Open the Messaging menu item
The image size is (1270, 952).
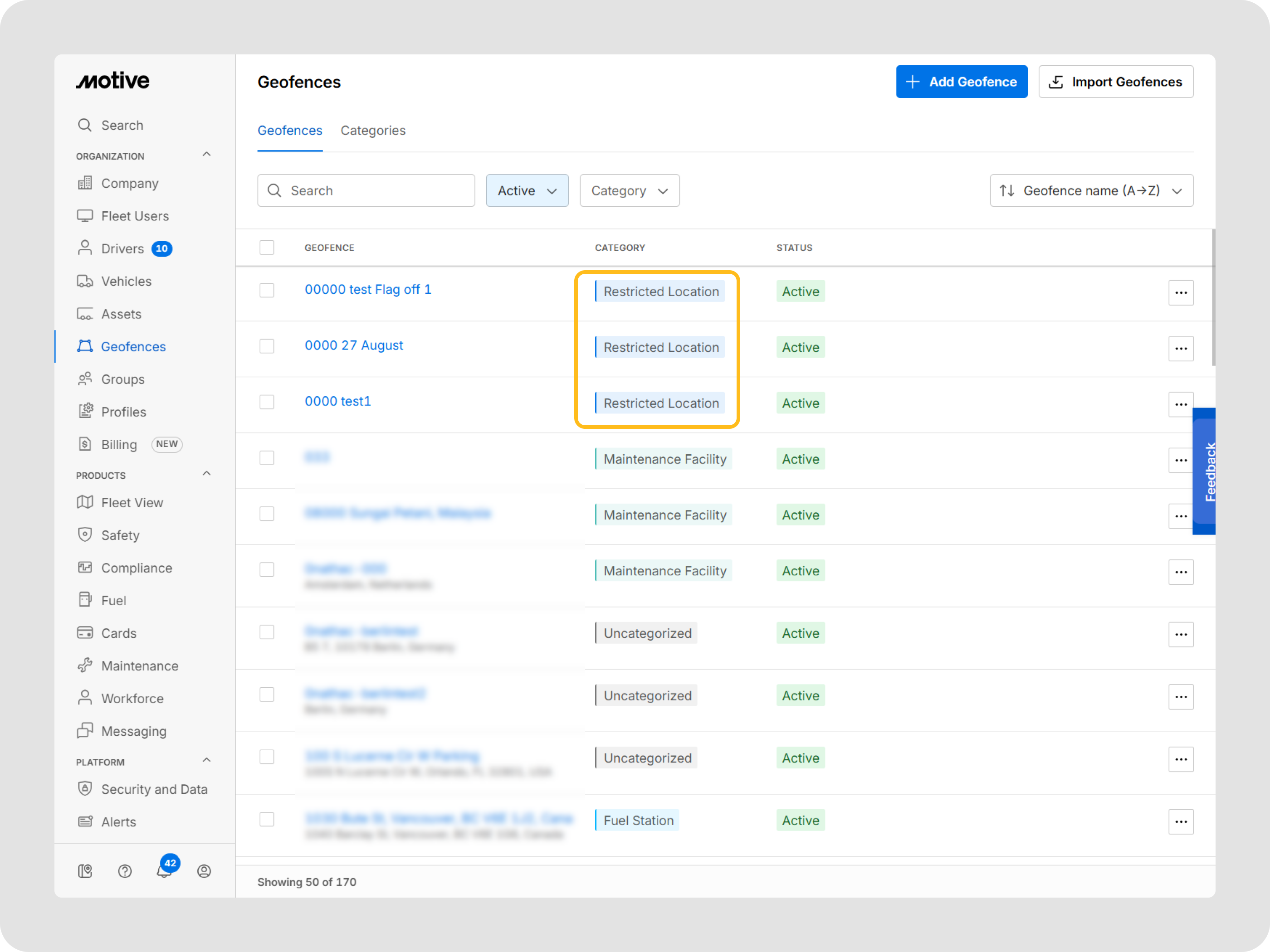pyautogui.click(x=133, y=731)
